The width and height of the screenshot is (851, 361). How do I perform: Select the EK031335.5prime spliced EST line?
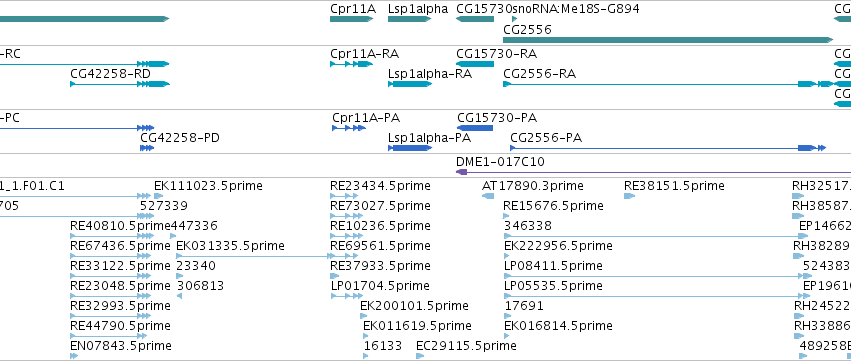point(255,256)
